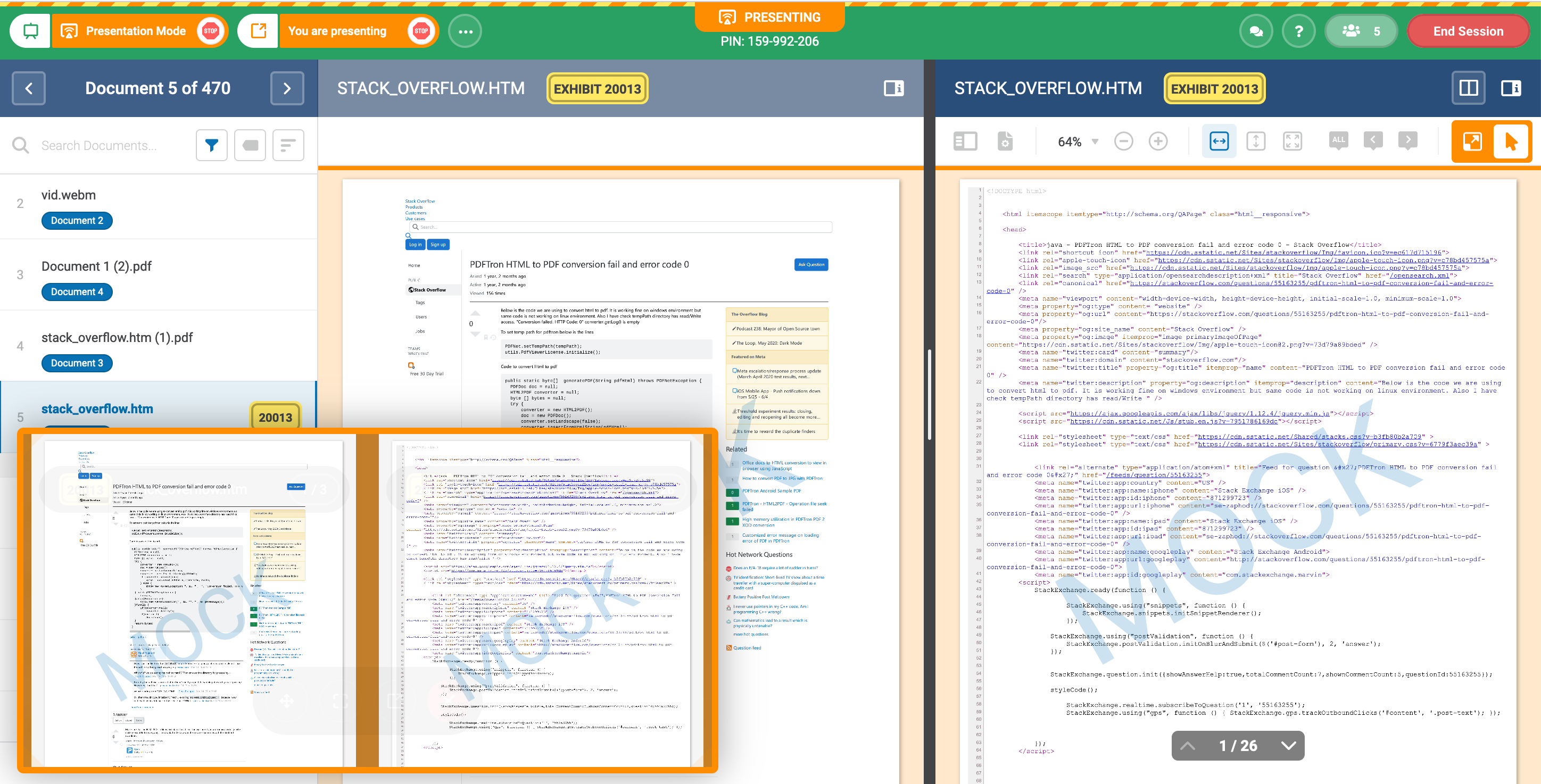1541x784 pixels.
Task: Click the full screen expand icon
Action: [1292, 141]
